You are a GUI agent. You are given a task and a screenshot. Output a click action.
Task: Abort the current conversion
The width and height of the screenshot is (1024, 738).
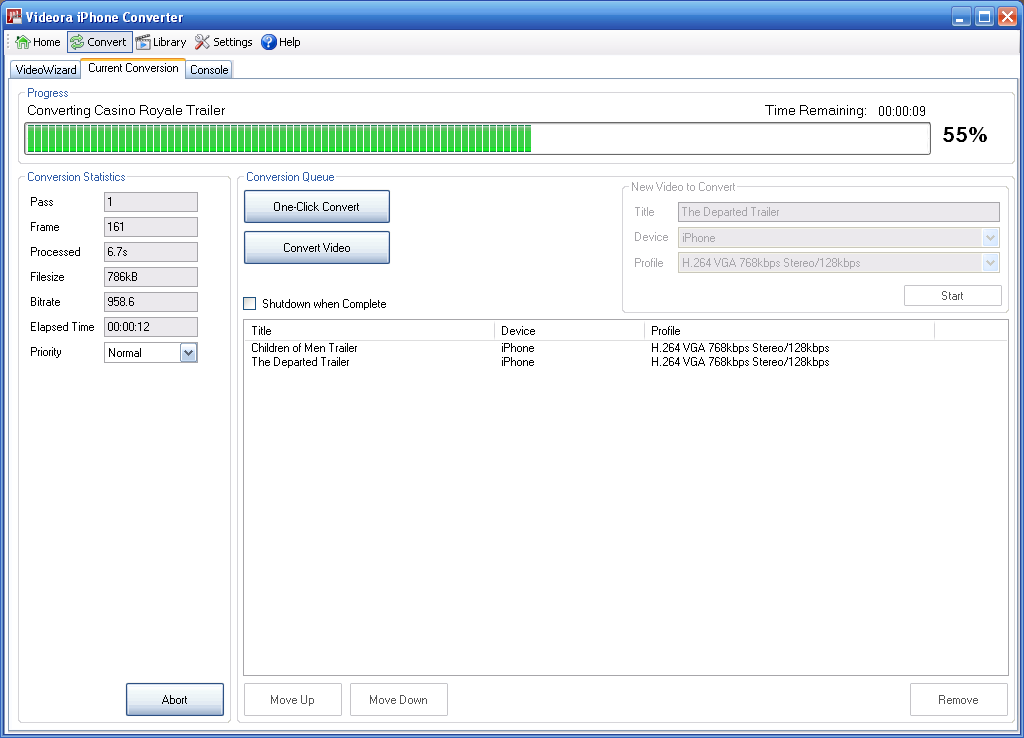174,700
